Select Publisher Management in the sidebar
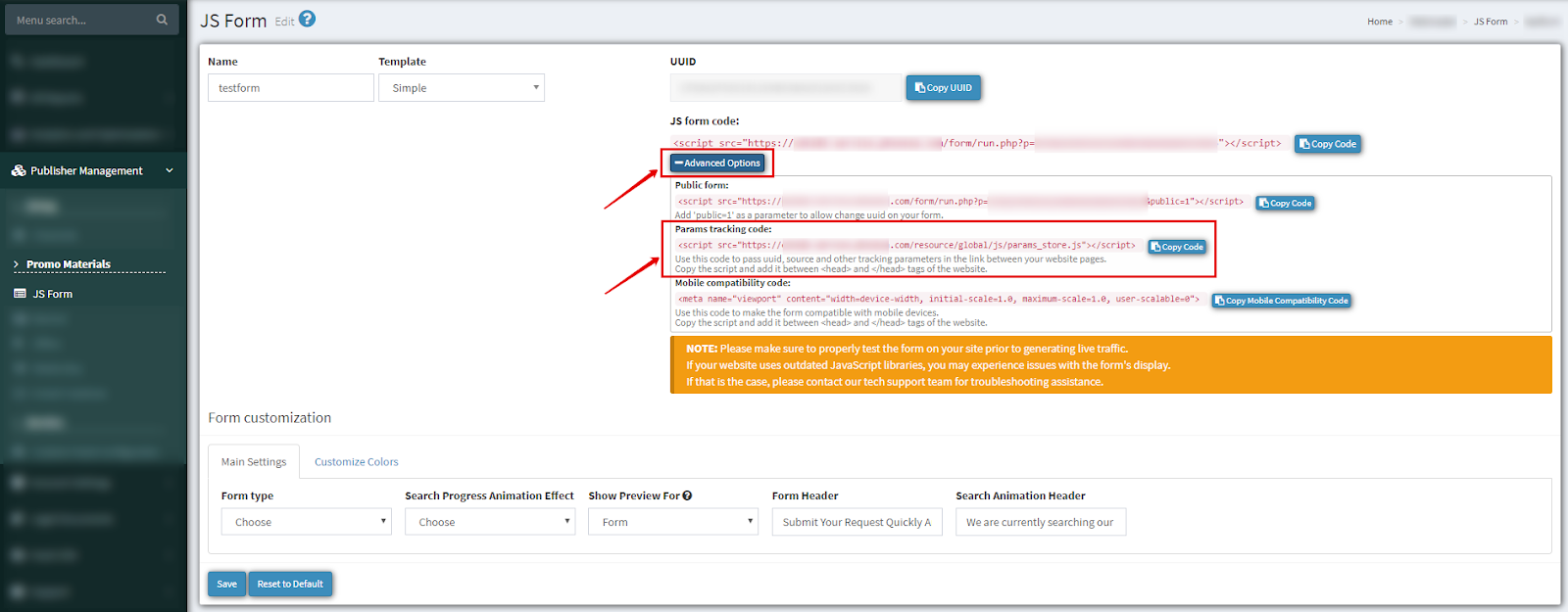 86,170
